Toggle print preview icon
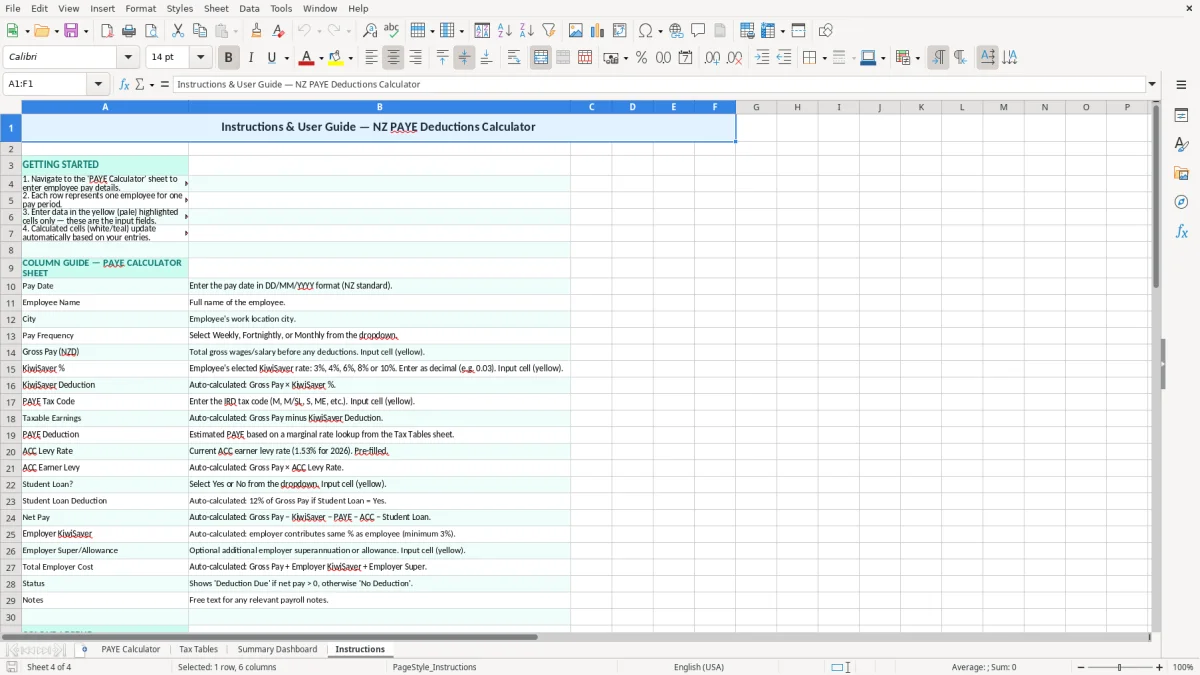 [x=150, y=31]
